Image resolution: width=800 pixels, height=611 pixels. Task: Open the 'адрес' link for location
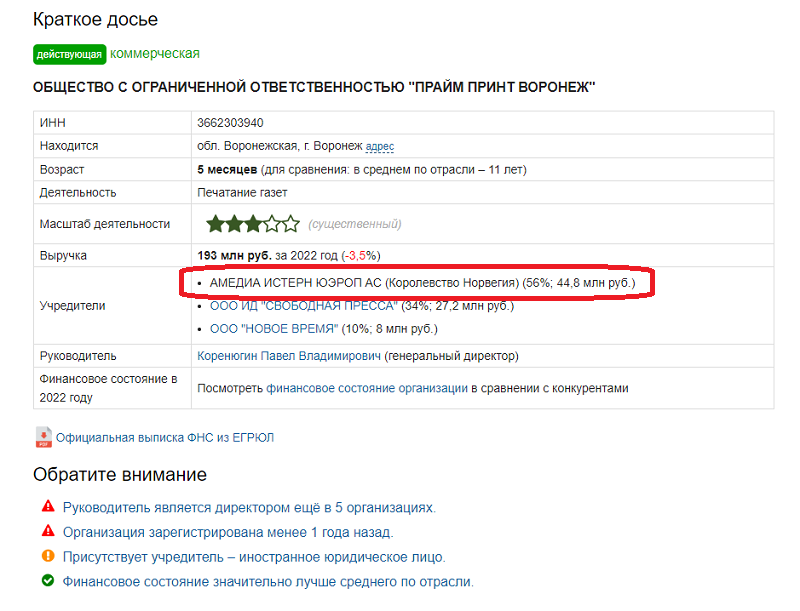click(380, 146)
